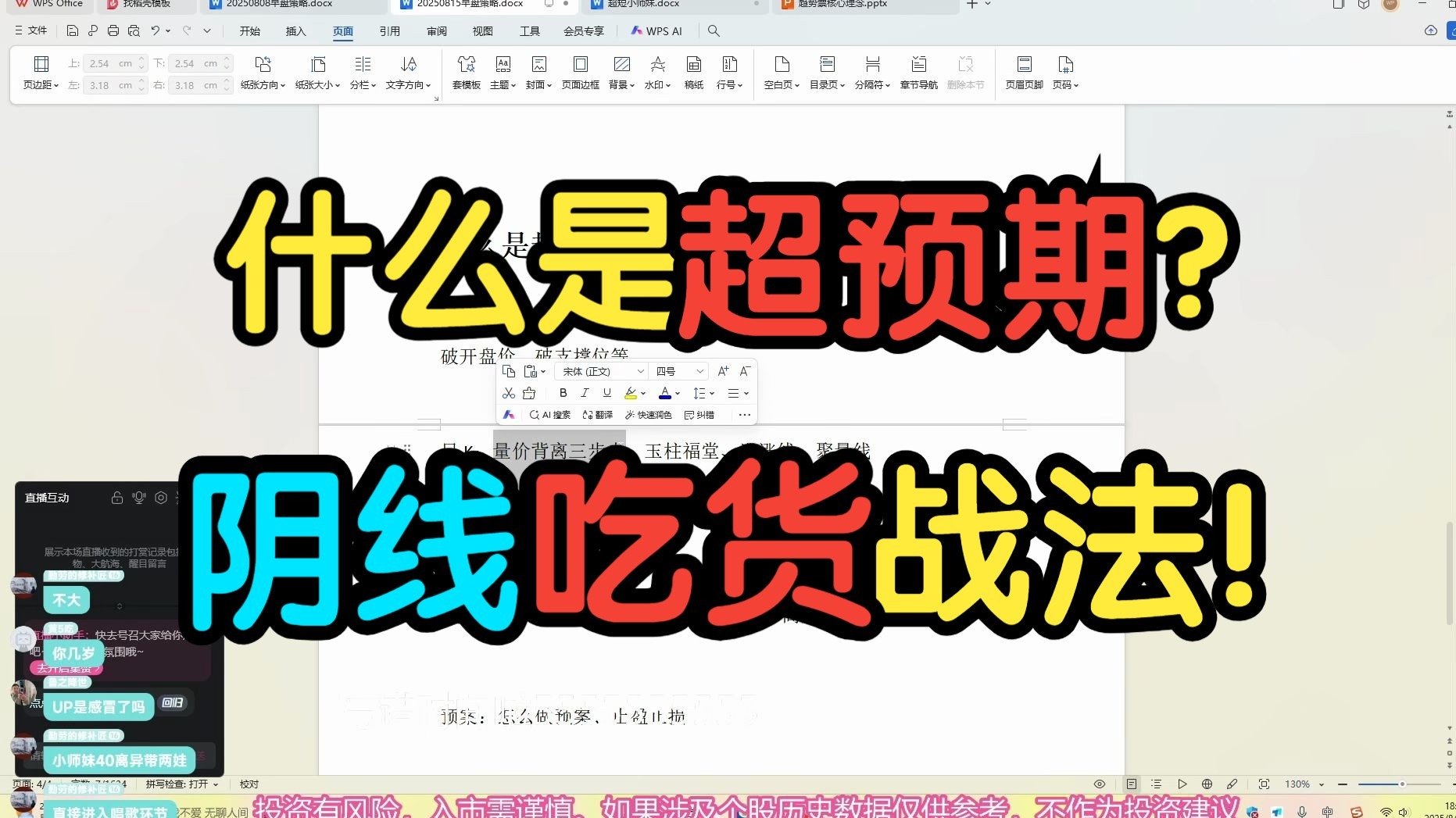Open 章节导航 chapter navigation
Screen dimensions: 1456x818
pyautogui.click(x=919, y=73)
